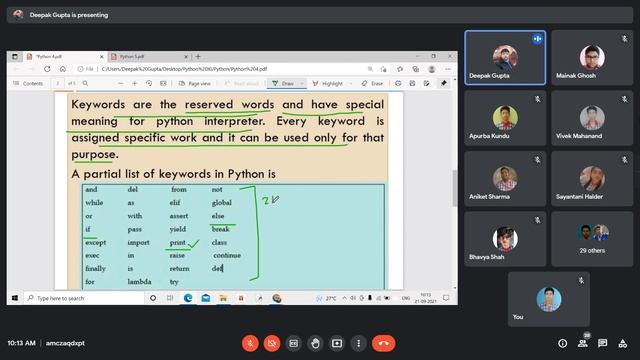Open File Explorer from the taskbar
Screen dimensions: 640x360
pos(223,298)
